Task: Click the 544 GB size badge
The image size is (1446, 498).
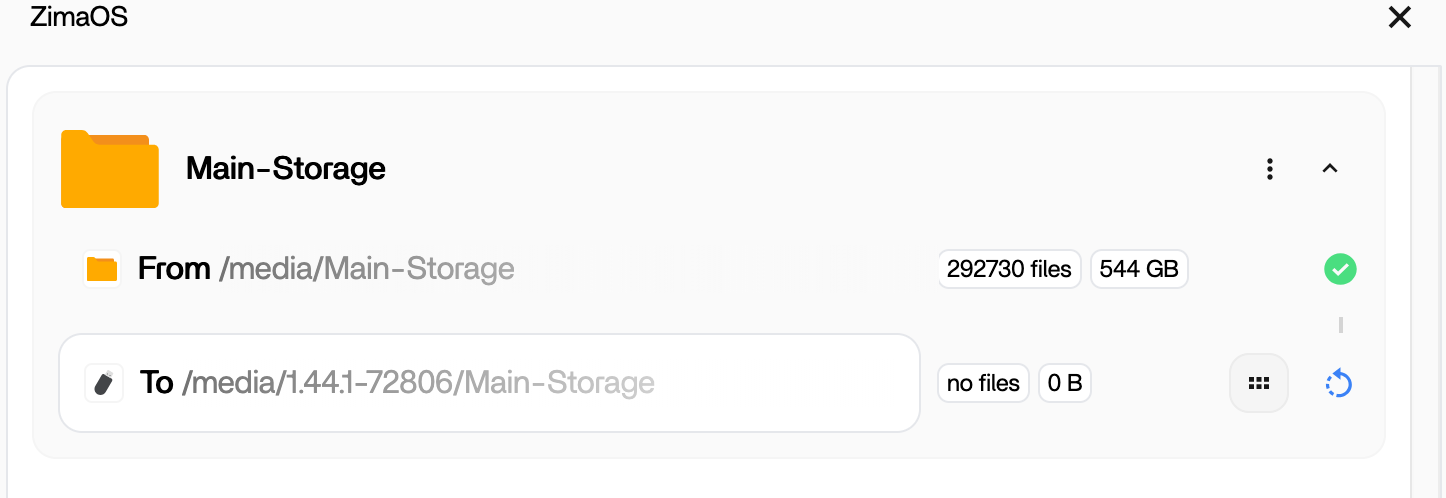Action: click(x=1139, y=269)
